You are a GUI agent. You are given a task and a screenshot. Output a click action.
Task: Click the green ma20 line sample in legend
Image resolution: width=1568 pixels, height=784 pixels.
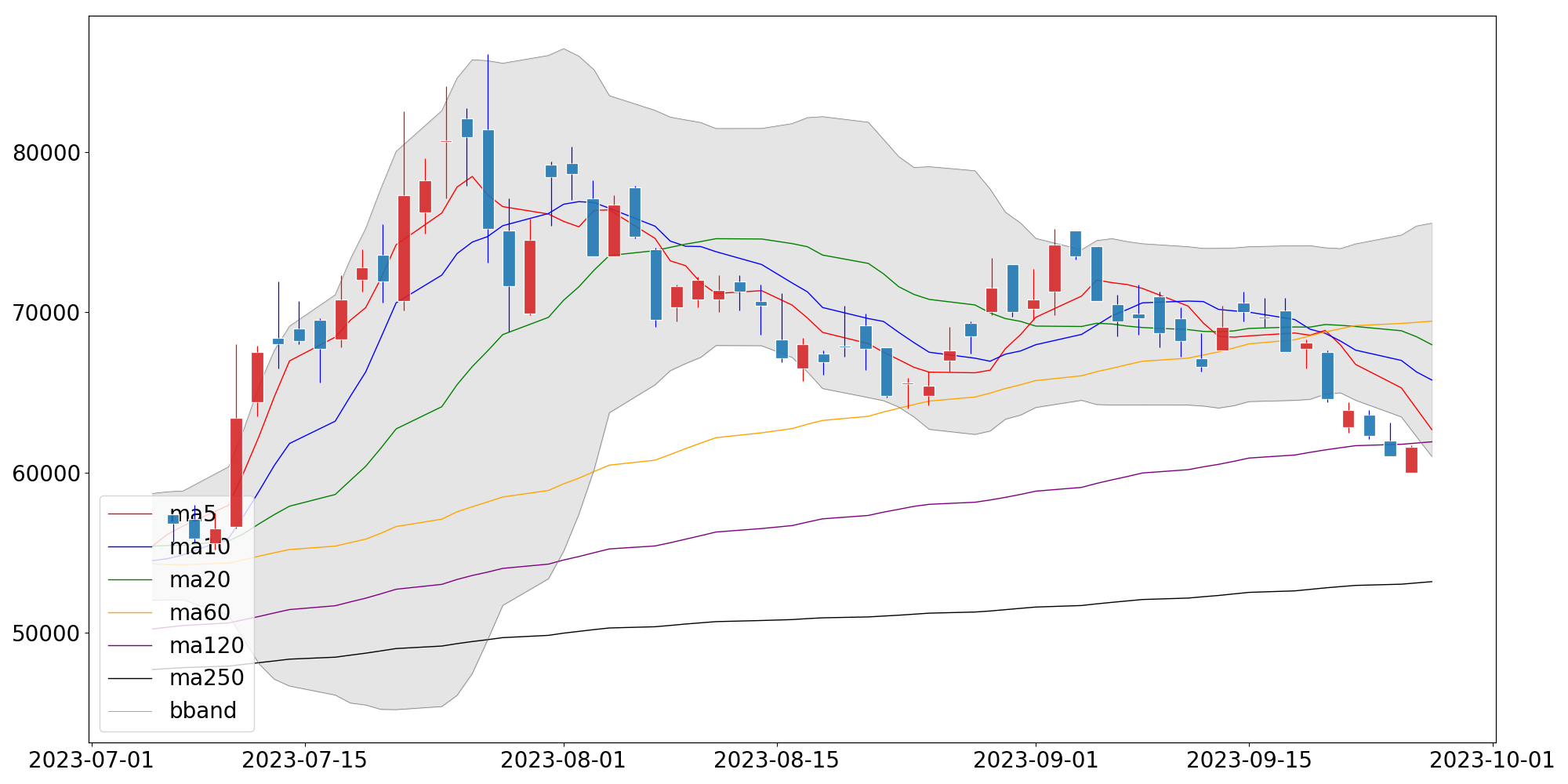[x=130, y=579]
